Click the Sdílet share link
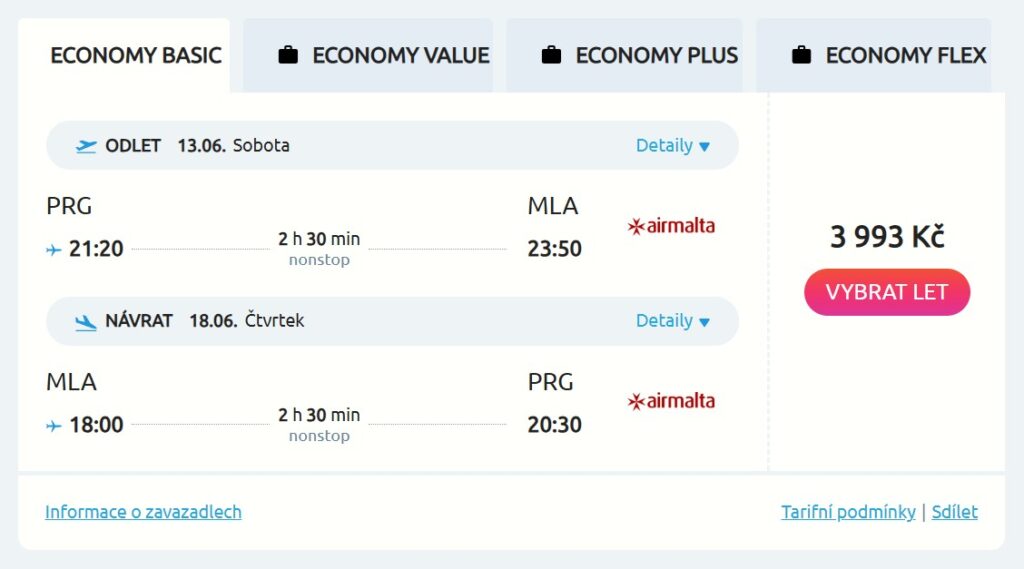1024x569 pixels. pos(954,512)
